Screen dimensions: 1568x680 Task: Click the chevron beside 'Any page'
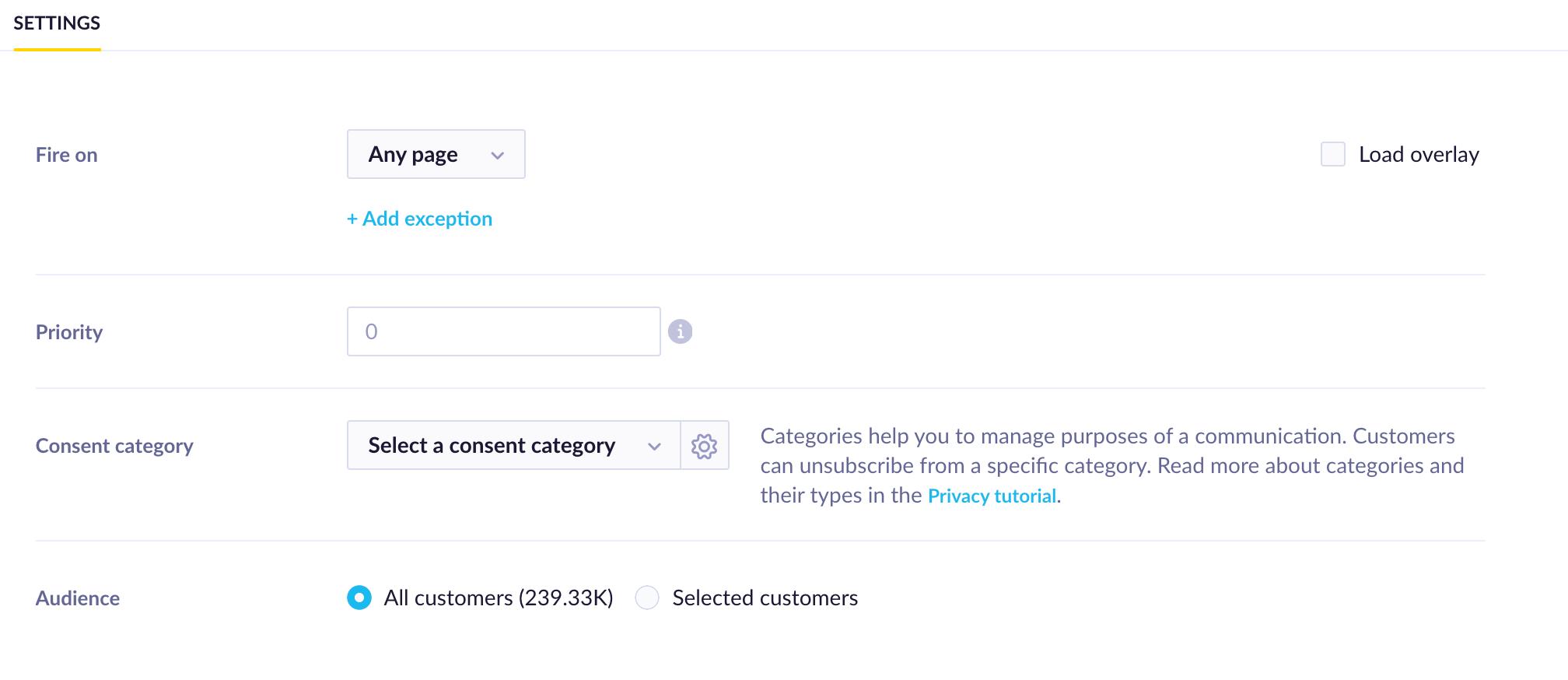coord(498,156)
